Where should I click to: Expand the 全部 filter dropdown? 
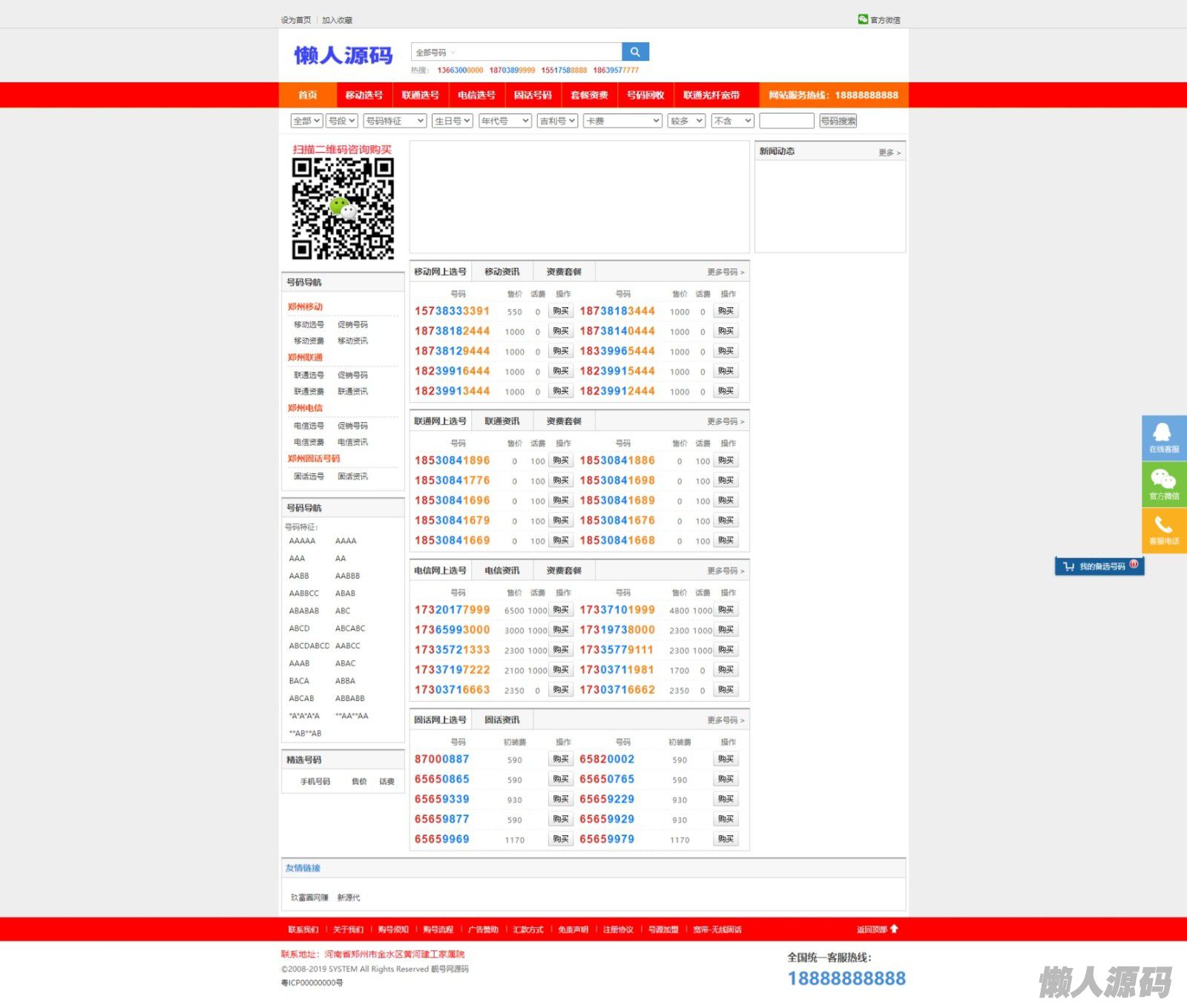tap(306, 121)
